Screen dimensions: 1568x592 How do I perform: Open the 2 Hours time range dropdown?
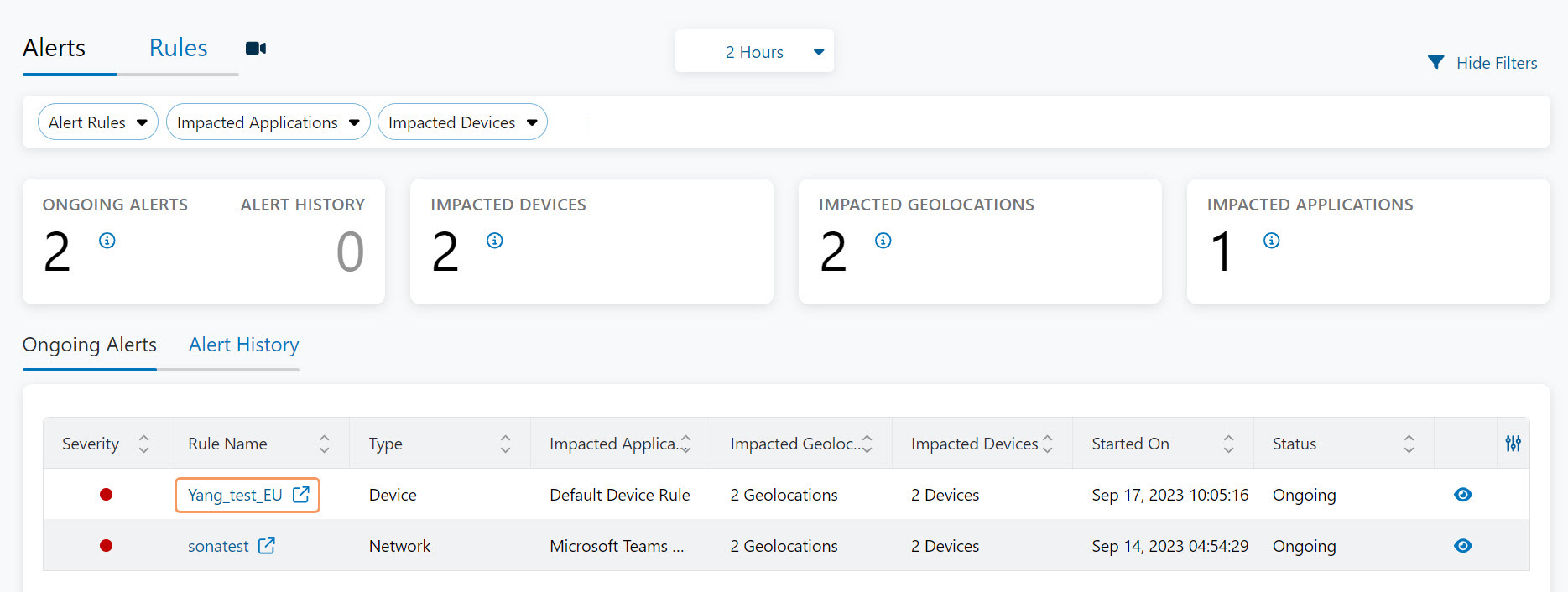(x=754, y=52)
